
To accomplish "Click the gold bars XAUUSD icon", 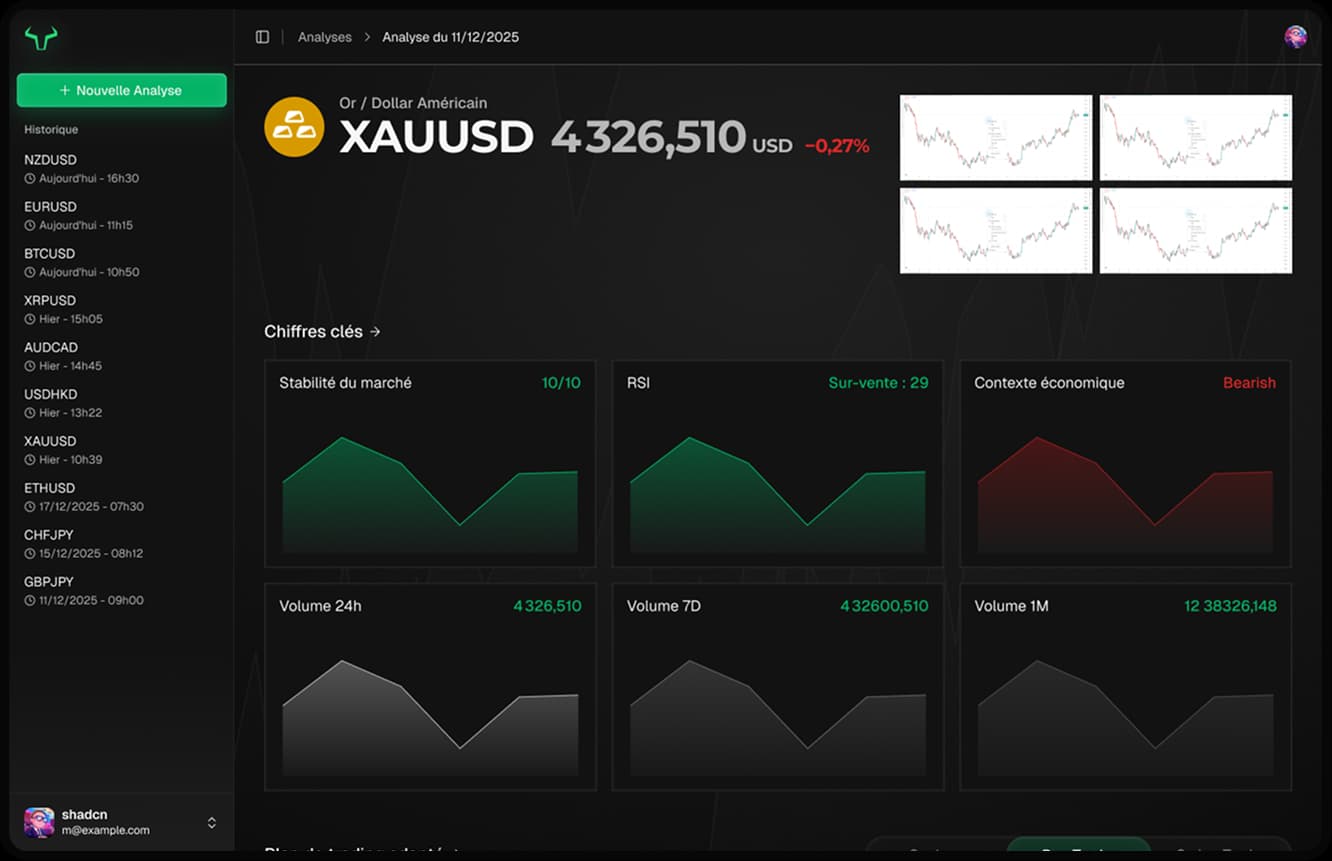I will pos(294,127).
